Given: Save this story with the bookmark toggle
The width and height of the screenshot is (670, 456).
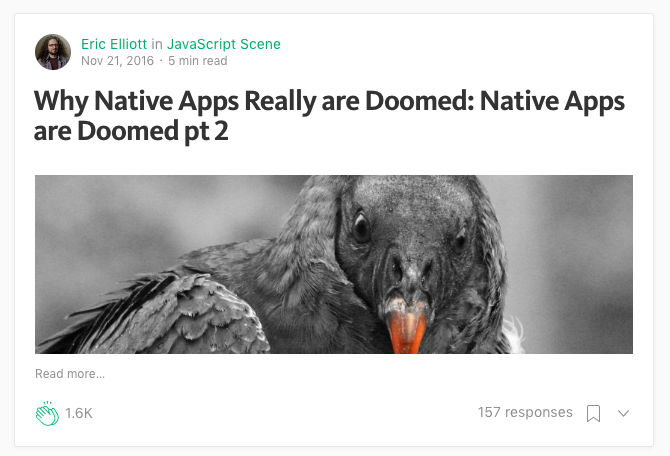Looking at the screenshot, I should pyautogui.click(x=593, y=413).
